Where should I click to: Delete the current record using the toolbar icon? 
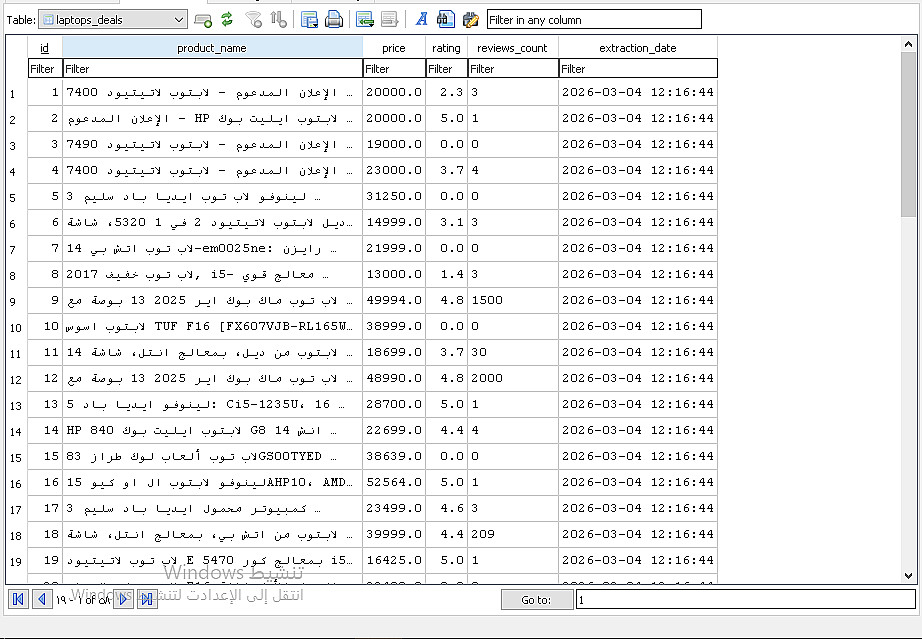click(x=389, y=19)
